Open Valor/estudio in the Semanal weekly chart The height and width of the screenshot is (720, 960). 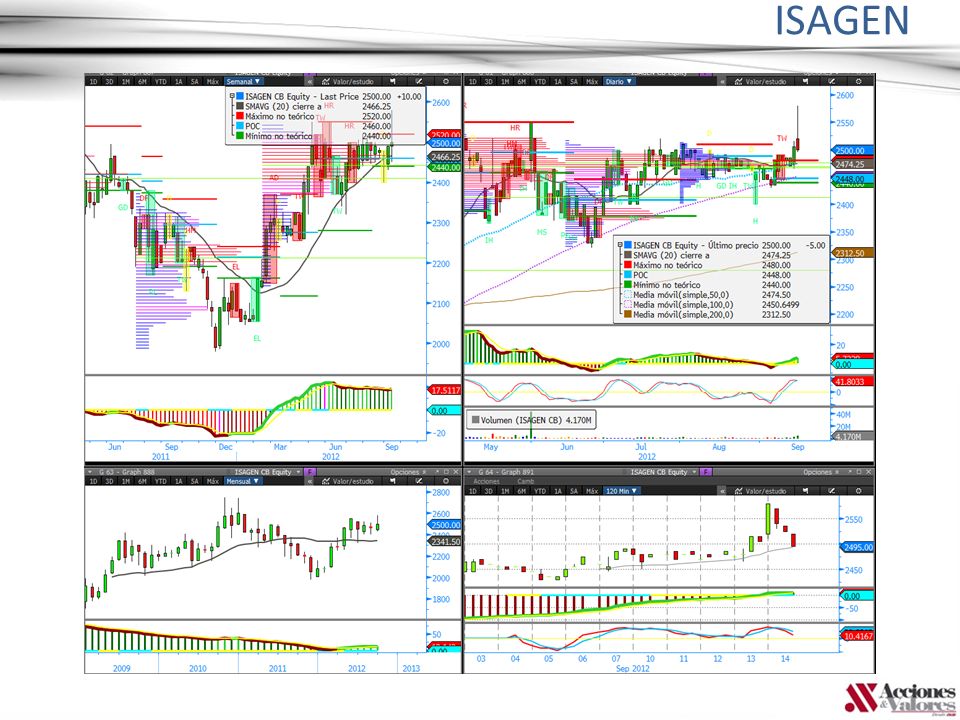point(347,81)
